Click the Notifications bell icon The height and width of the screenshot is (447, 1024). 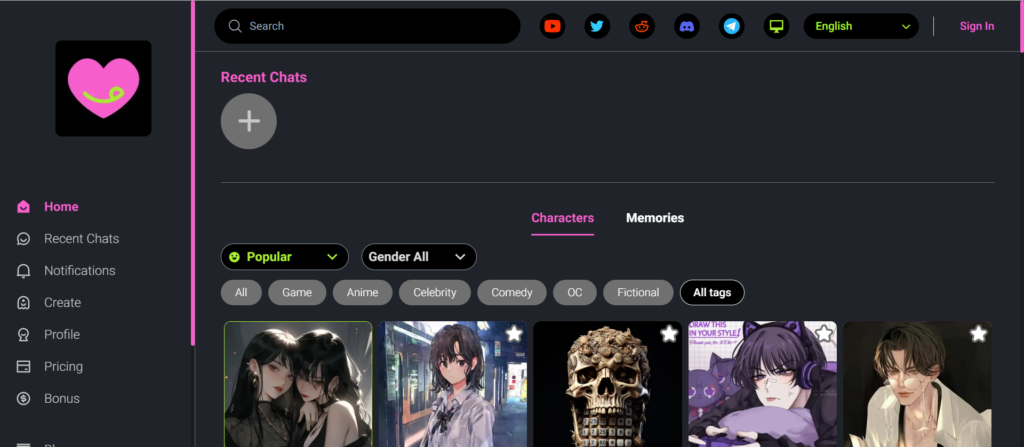[x=24, y=271]
